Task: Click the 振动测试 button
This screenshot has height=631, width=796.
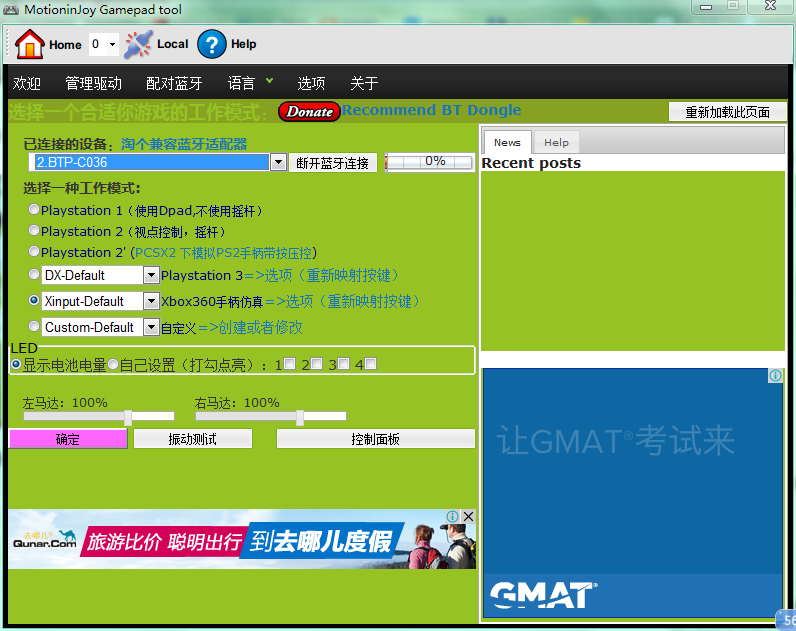Action: [x=192, y=439]
